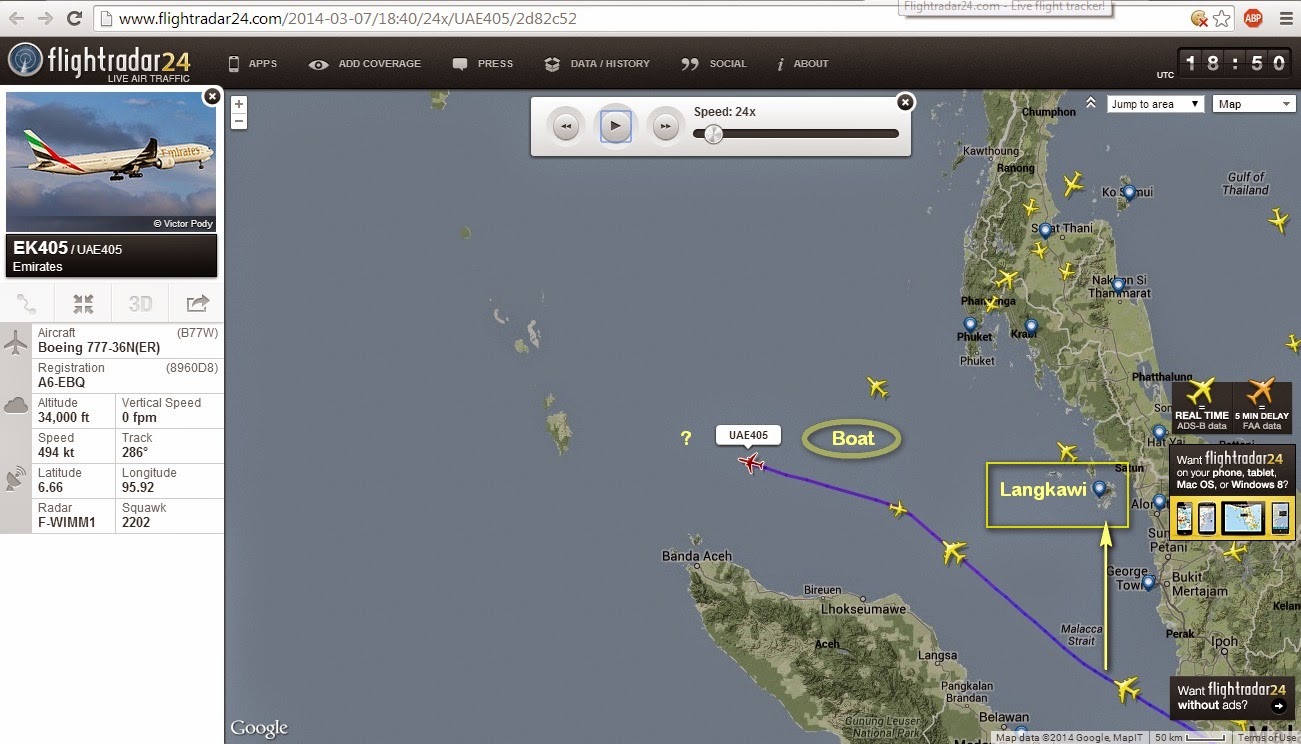This screenshot has width=1301, height=744.
Task: Click the UTC clock display
Action: click(1236, 63)
